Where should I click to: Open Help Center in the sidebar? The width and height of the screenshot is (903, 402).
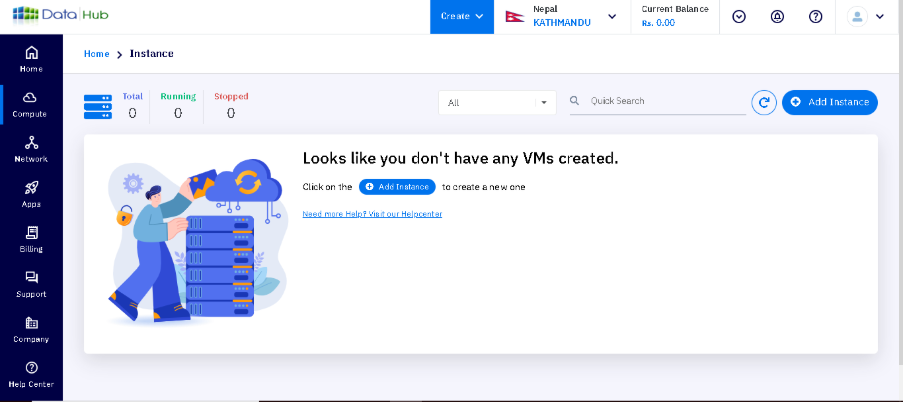(x=31, y=374)
